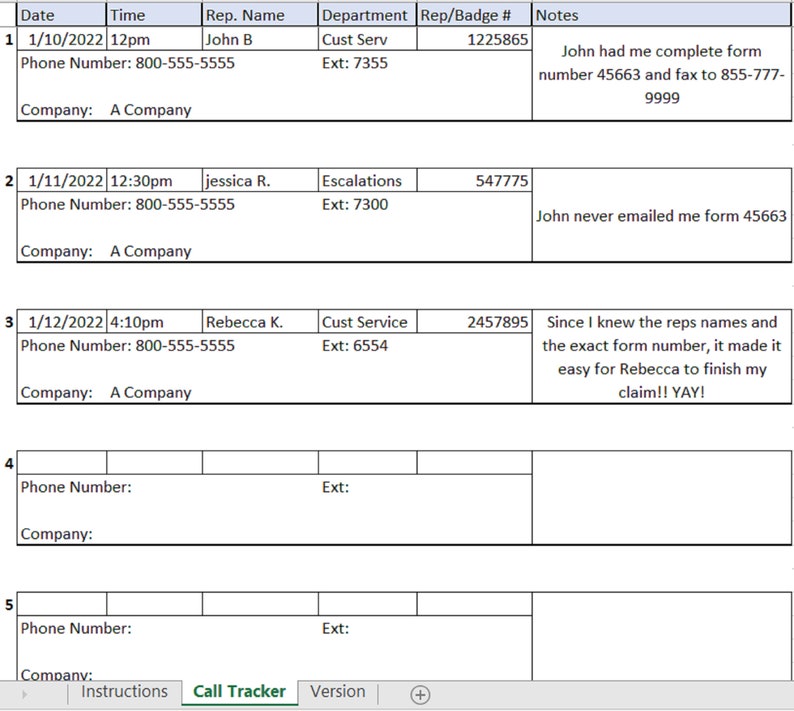Viewport: 794px width, 711px height.
Task: Select the cell containing John B
Action: click(260, 39)
